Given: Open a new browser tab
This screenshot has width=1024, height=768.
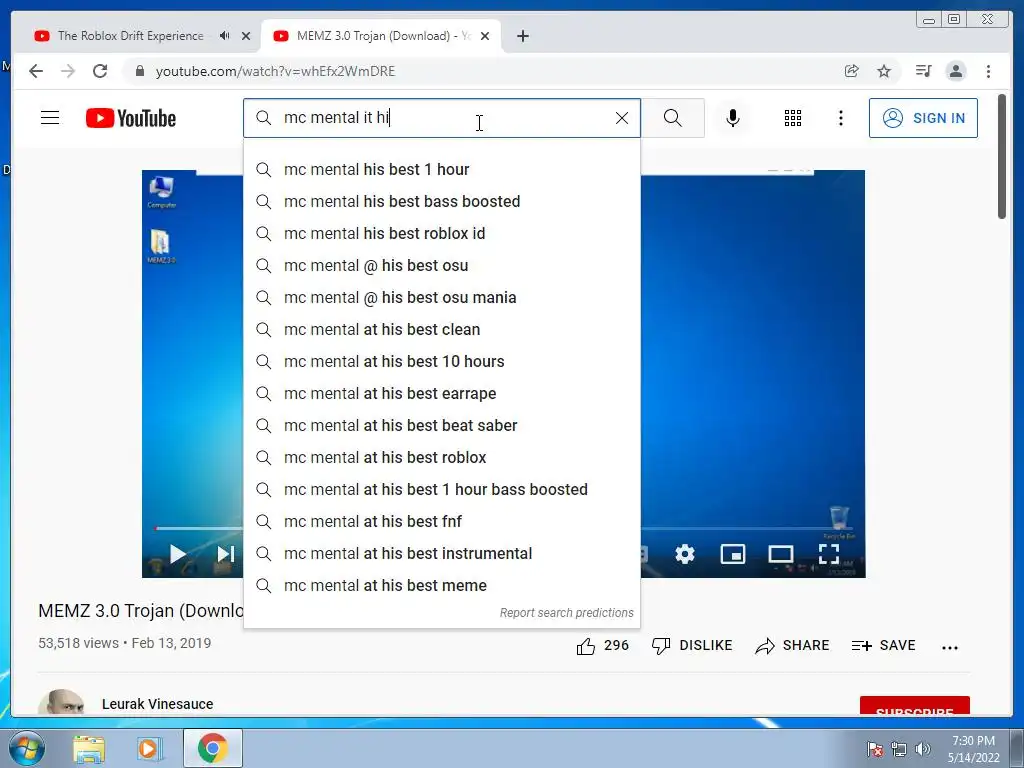Looking at the screenshot, I should coord(522,36).
